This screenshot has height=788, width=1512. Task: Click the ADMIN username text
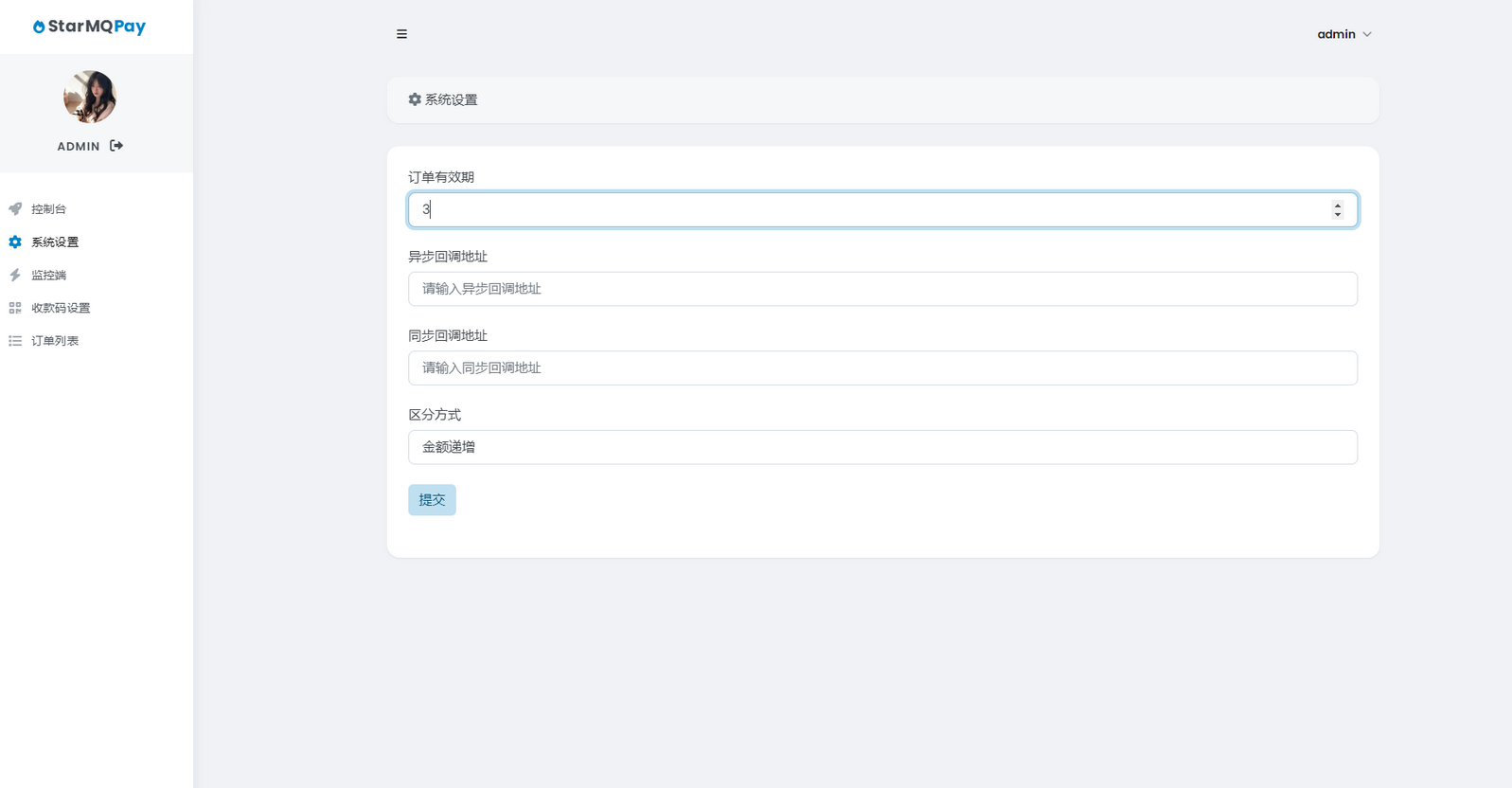78,147
